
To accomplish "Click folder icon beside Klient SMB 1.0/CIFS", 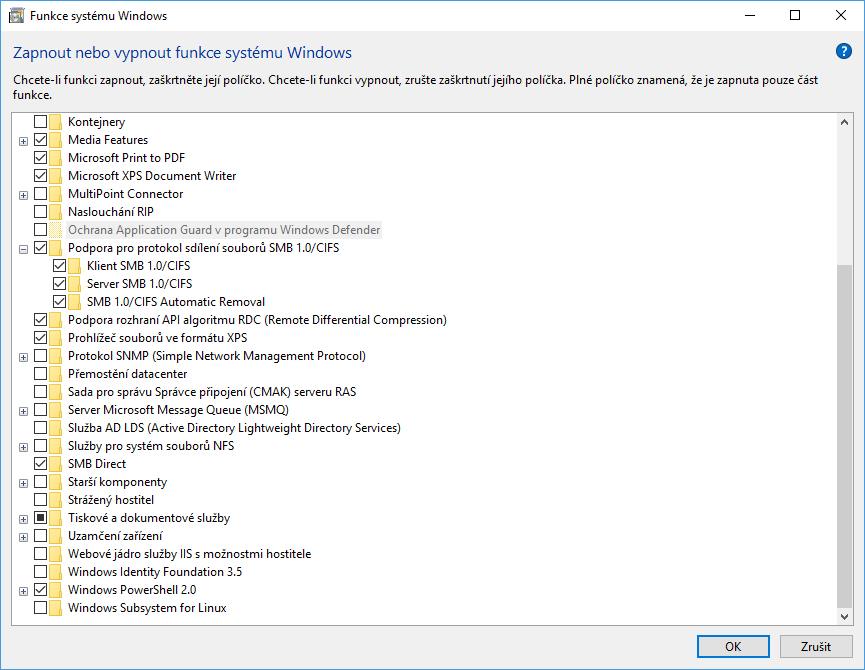I will point(74,266).
